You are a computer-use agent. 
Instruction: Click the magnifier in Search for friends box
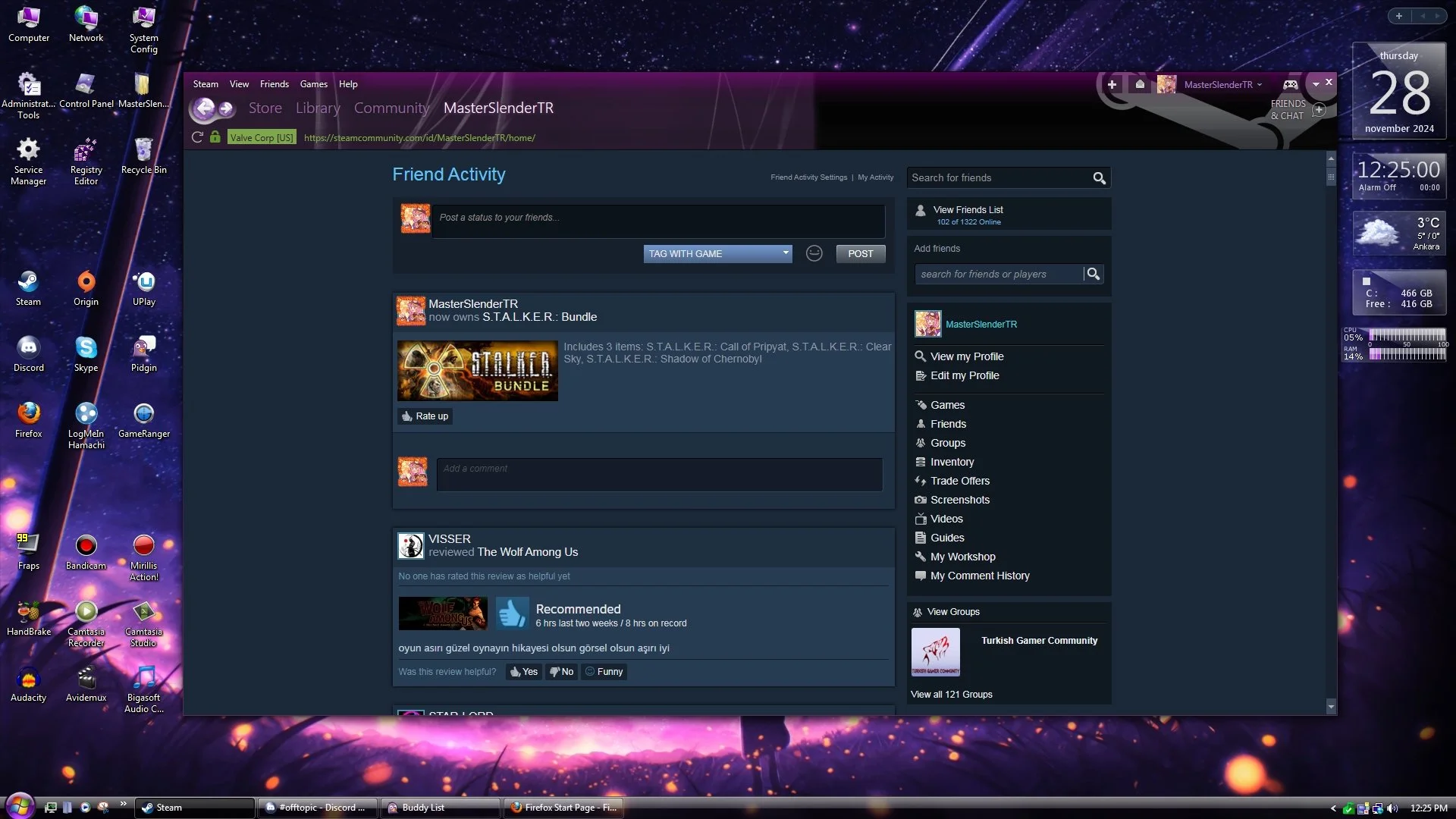1099,178
